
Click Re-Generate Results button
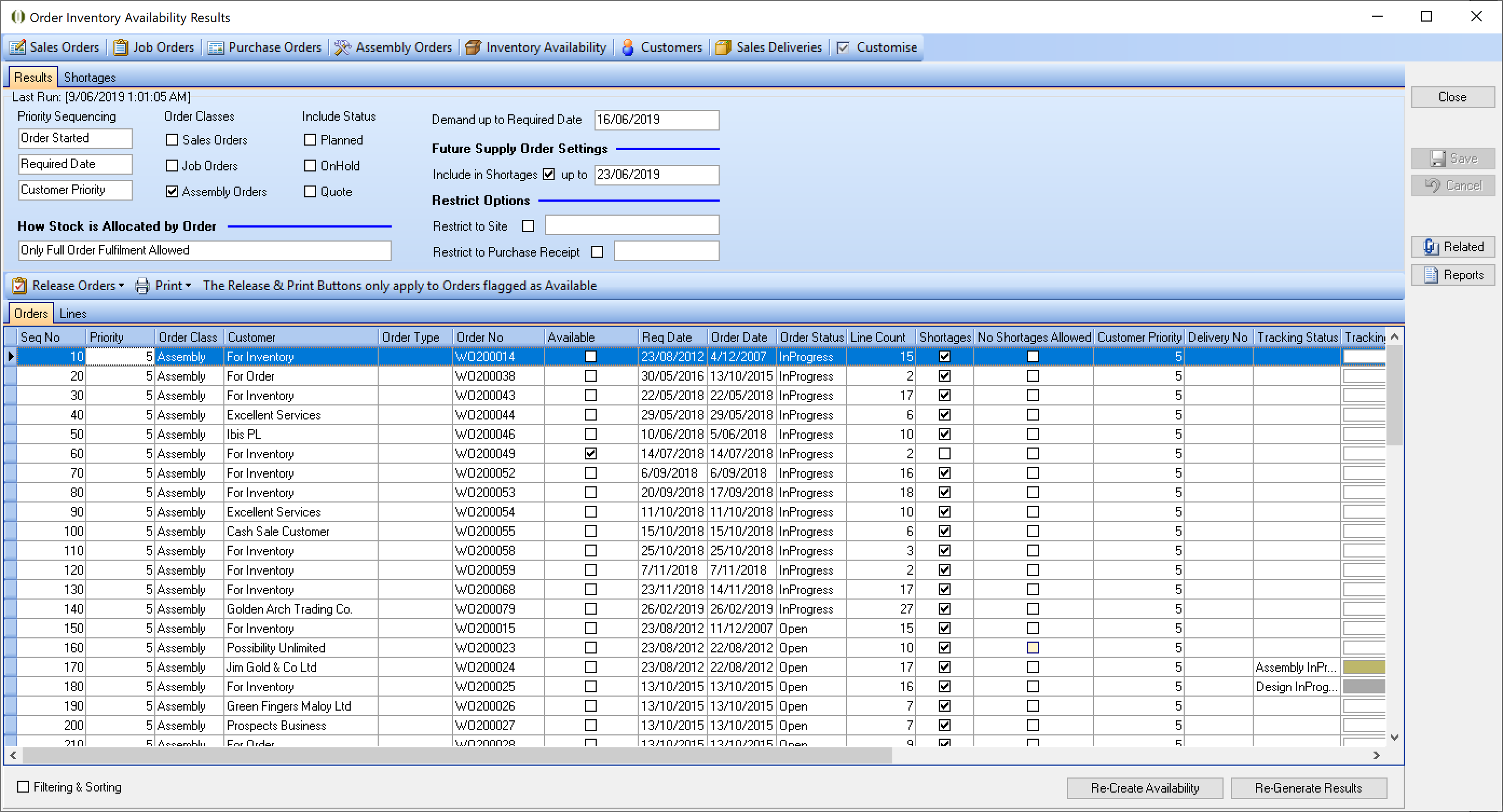[1308, 788]
